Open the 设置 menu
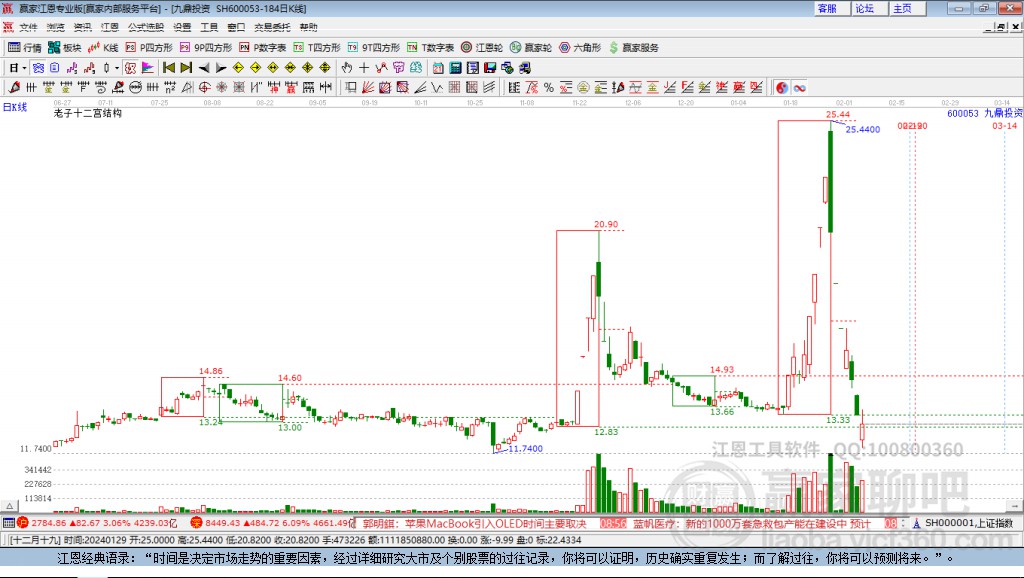This screenshot has height=578, width=1024. 182,27
